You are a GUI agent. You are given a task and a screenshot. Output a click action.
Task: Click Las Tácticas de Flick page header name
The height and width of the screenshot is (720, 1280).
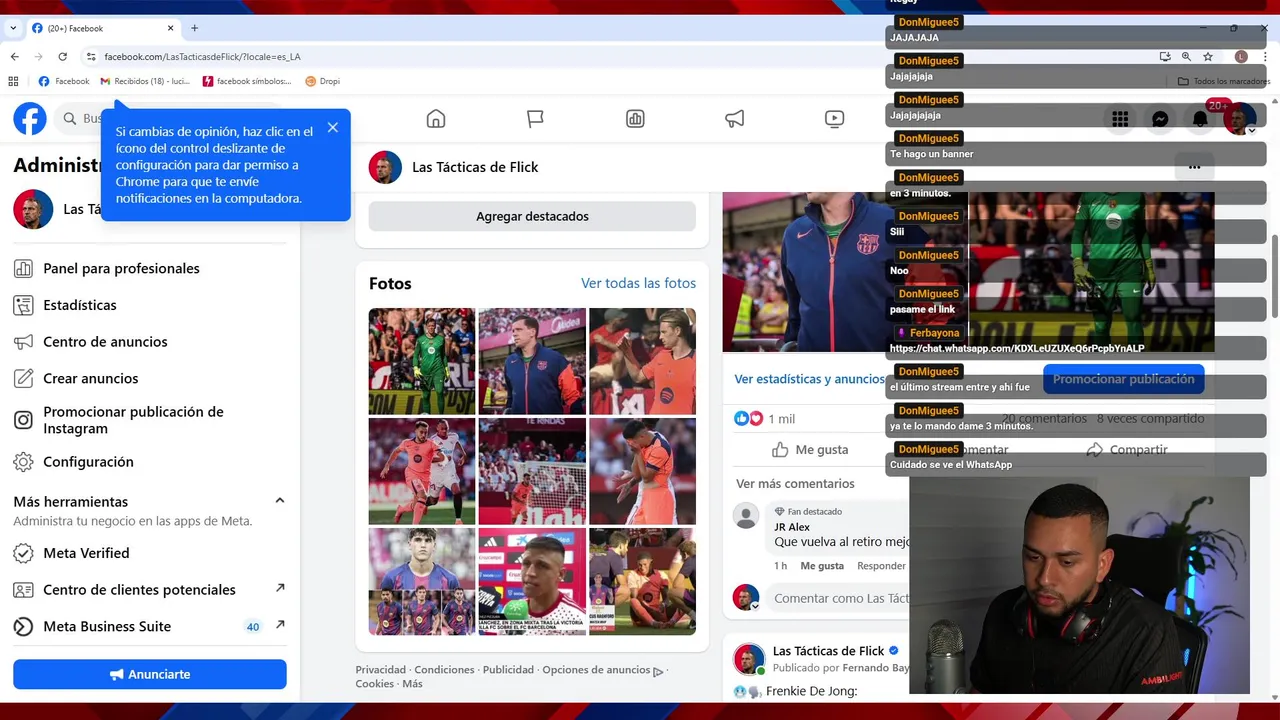(x=475, y=167)
